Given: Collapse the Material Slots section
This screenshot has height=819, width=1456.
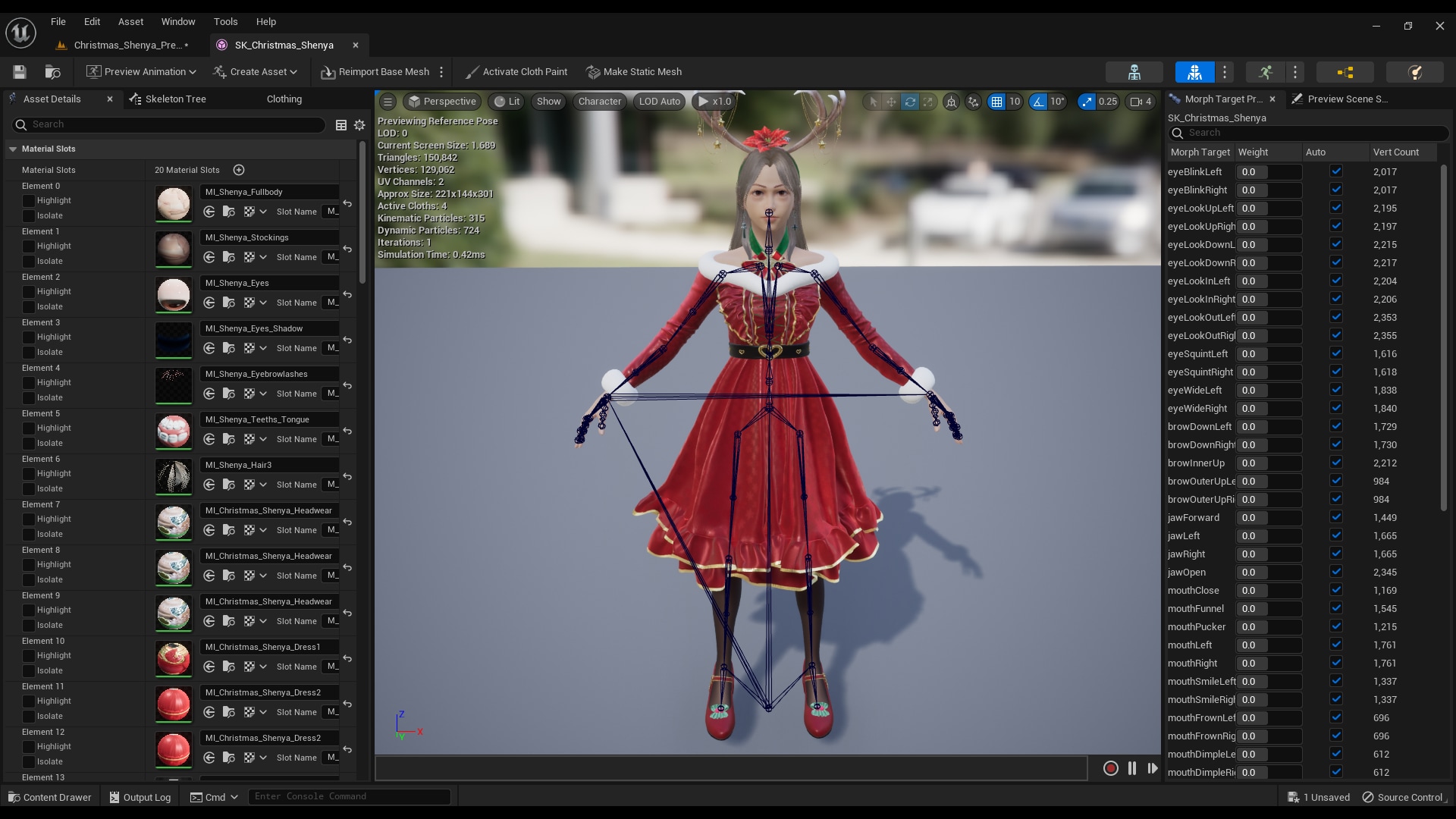Looking at the screenshot, I should click(12, 149).
